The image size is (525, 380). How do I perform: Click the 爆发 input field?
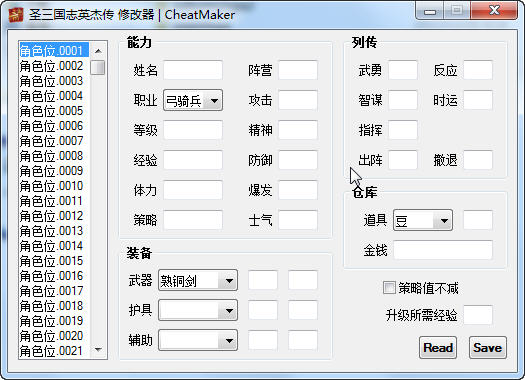coord(298,190)
